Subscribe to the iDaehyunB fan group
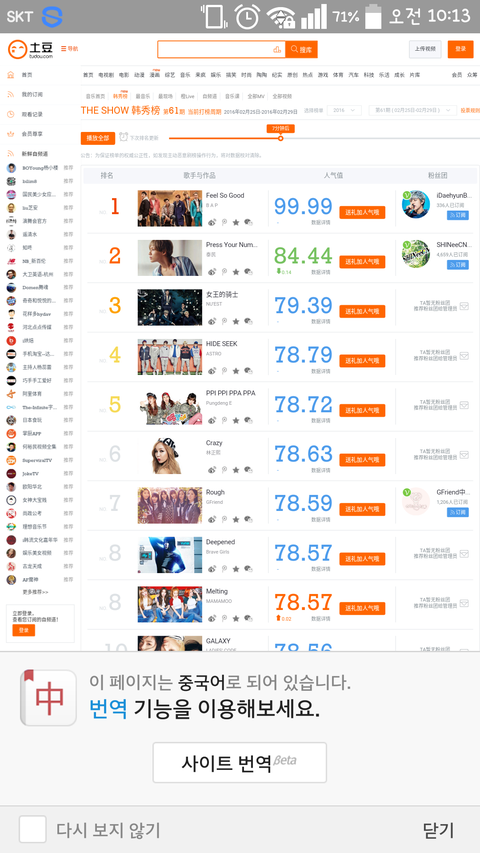Image resolution: width=480 pixels, height=853 pixels. coord(458,215)
